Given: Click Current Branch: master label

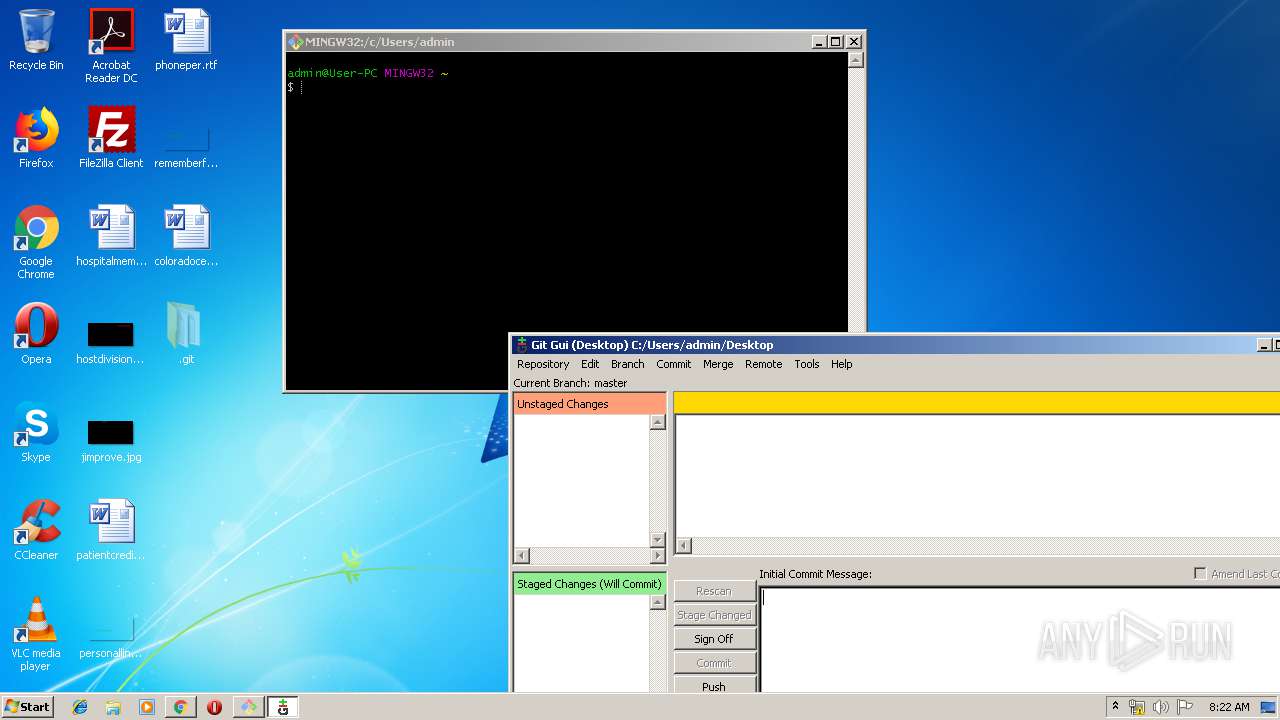Looking at the screenshot, I should 570,383.
